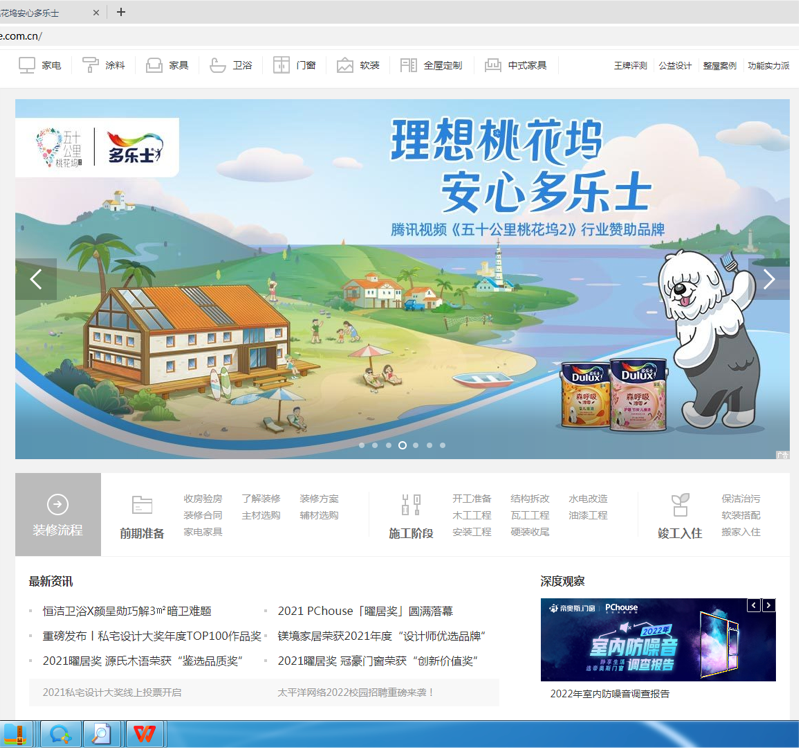Click the 竣工入住 plant icon
This screenshot has height=748, width=799.
(x=680, y=505)
